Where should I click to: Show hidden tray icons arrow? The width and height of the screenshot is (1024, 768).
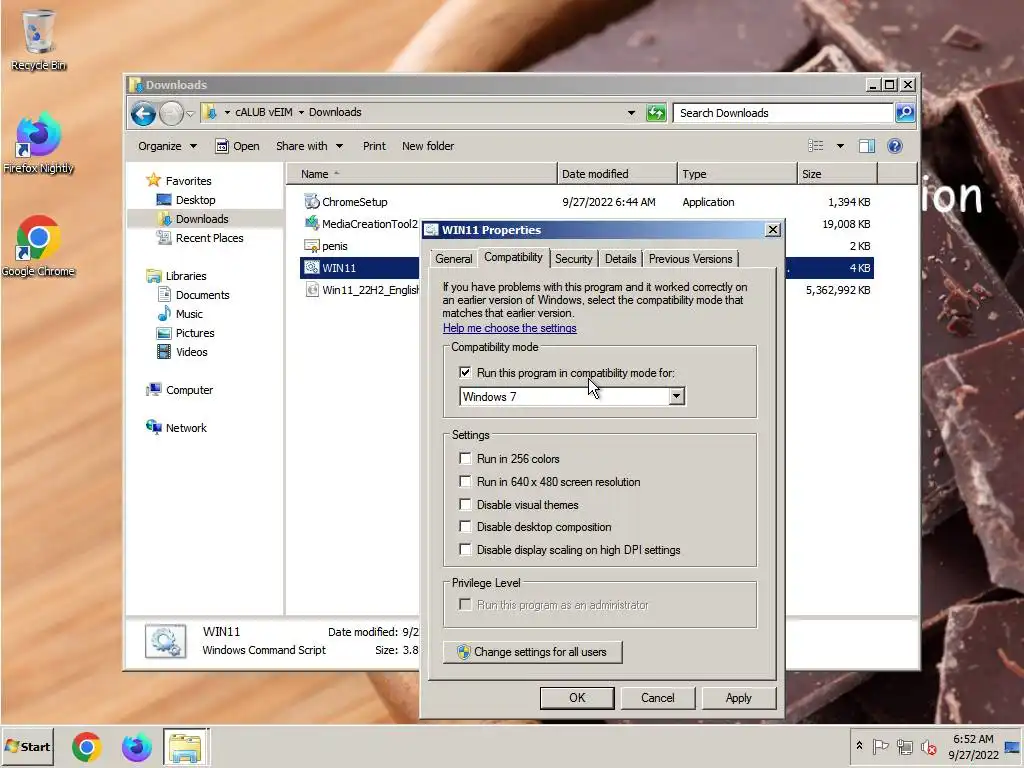pyautogui.click(x=859, y=746)
